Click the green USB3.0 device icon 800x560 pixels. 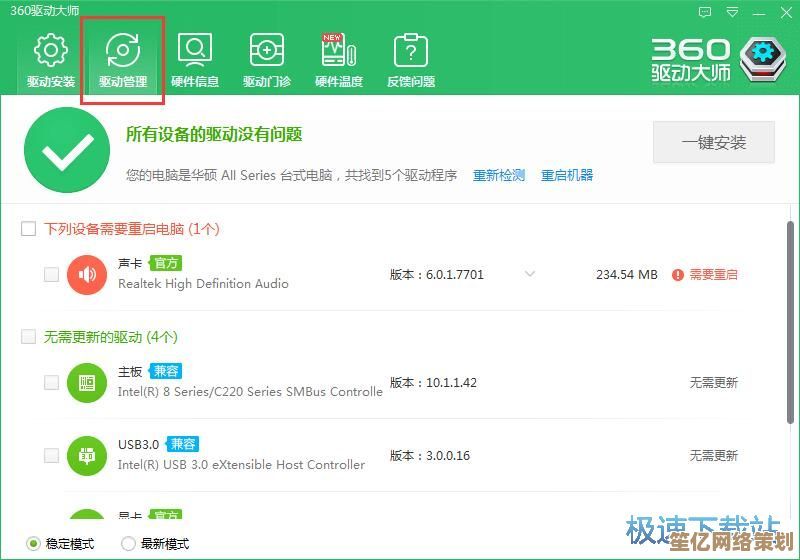click(x=87, y=455)
